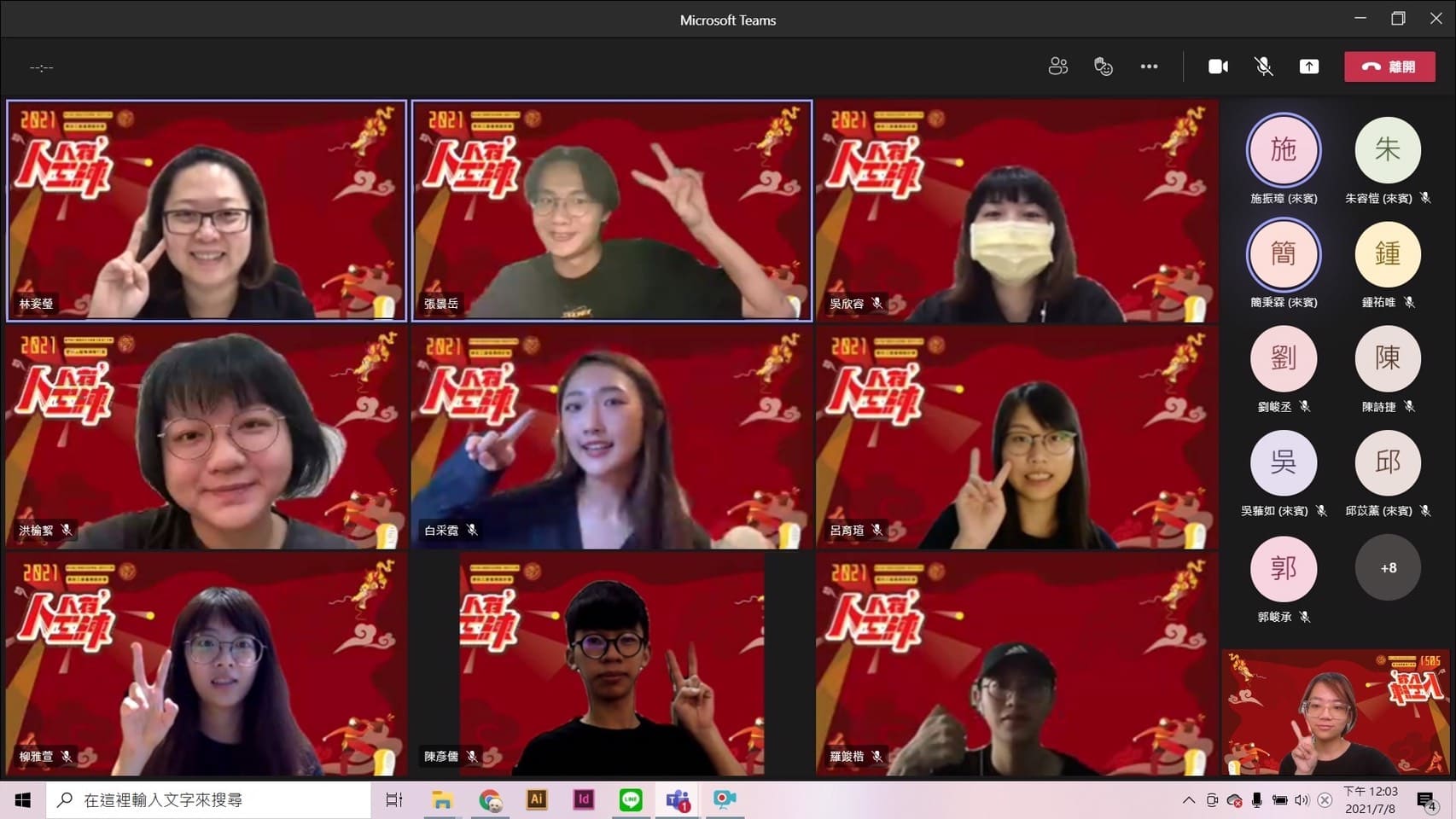1456x819 pixels.
Task: Click the 吳 avatar for 吳蕹如
Action: (x=1284, y=463)
